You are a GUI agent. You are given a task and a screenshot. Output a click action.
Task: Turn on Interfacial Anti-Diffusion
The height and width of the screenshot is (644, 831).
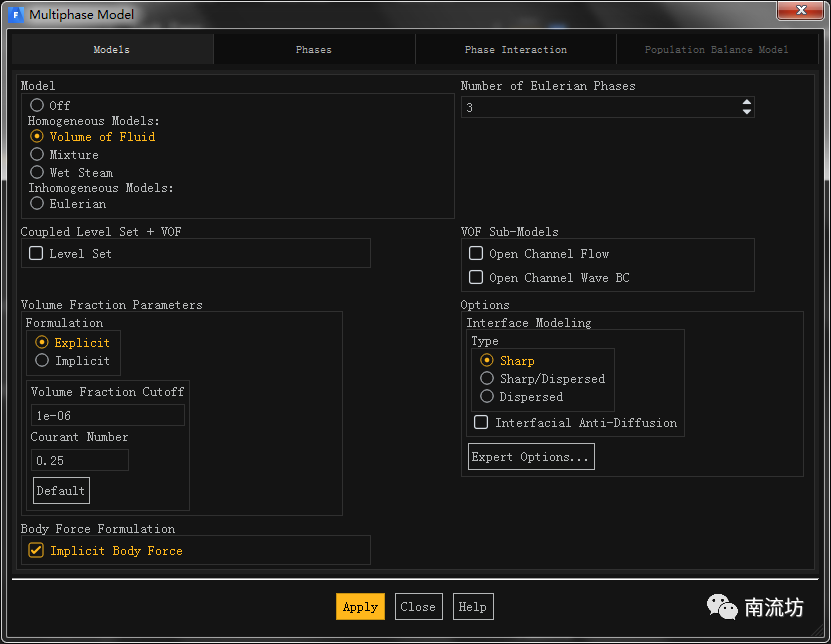[482, 423]
